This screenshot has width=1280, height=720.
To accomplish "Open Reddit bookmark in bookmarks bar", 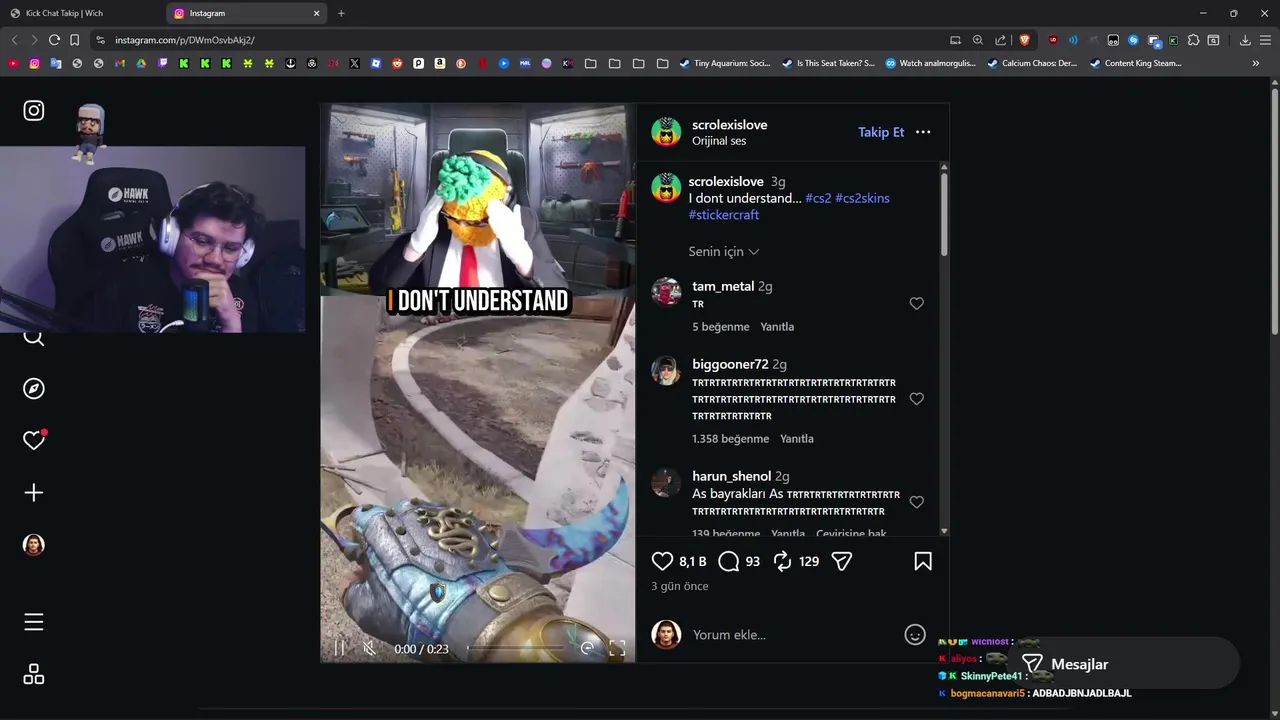I will pos(397,63).
